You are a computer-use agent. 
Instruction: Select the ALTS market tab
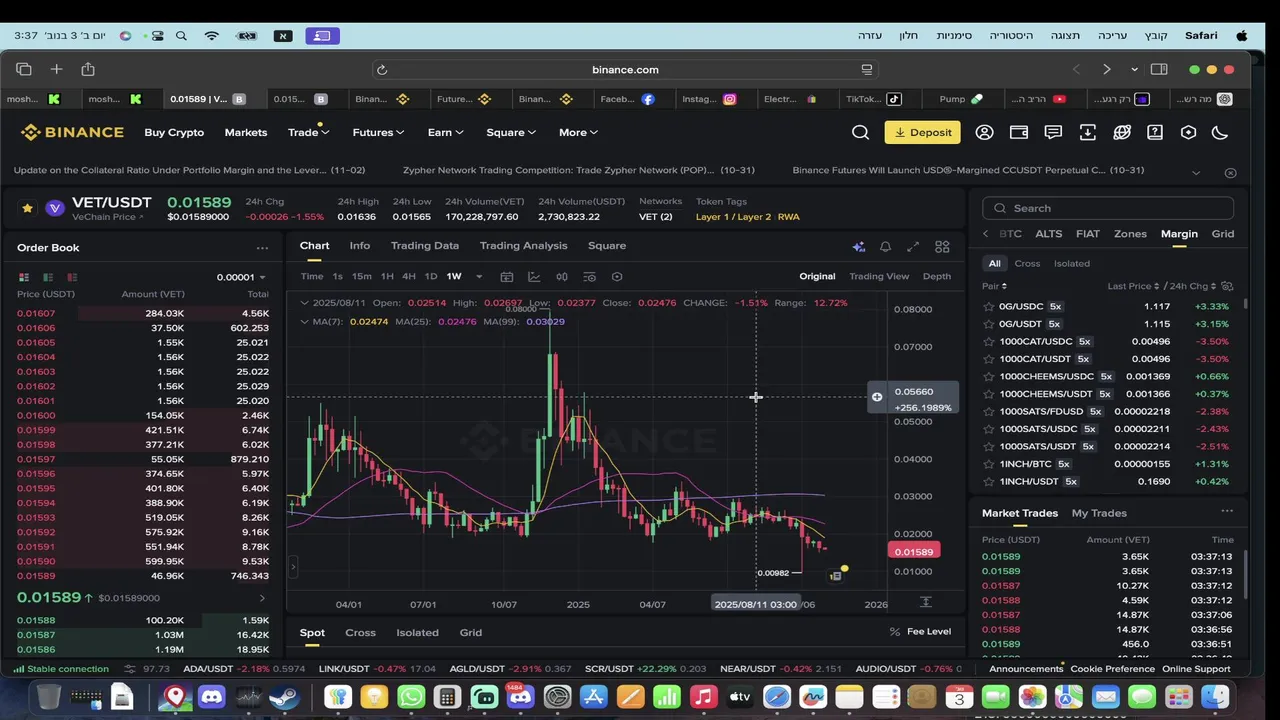click(x=1049, y=234)
